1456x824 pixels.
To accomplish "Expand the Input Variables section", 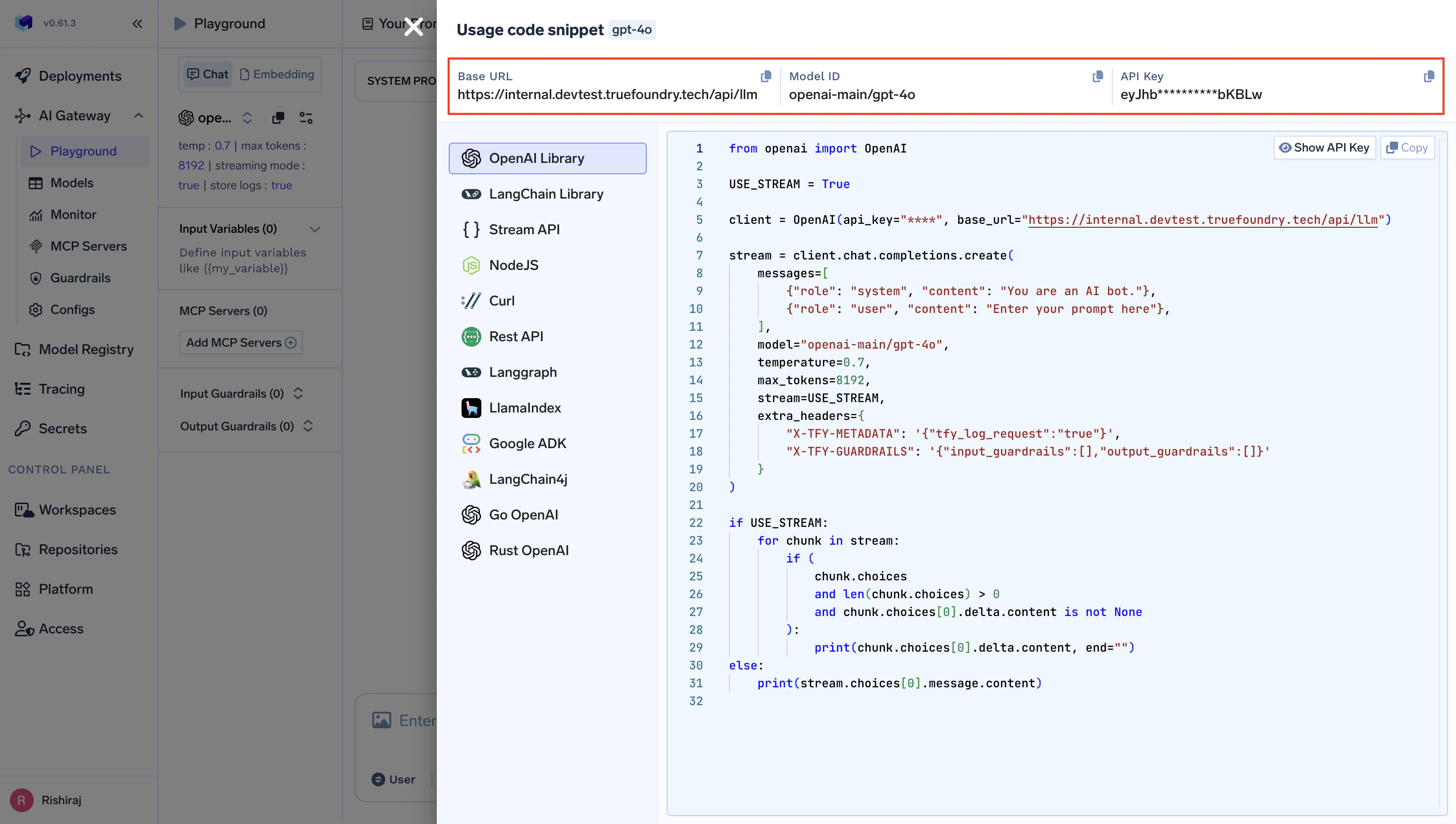I will 315,229.
